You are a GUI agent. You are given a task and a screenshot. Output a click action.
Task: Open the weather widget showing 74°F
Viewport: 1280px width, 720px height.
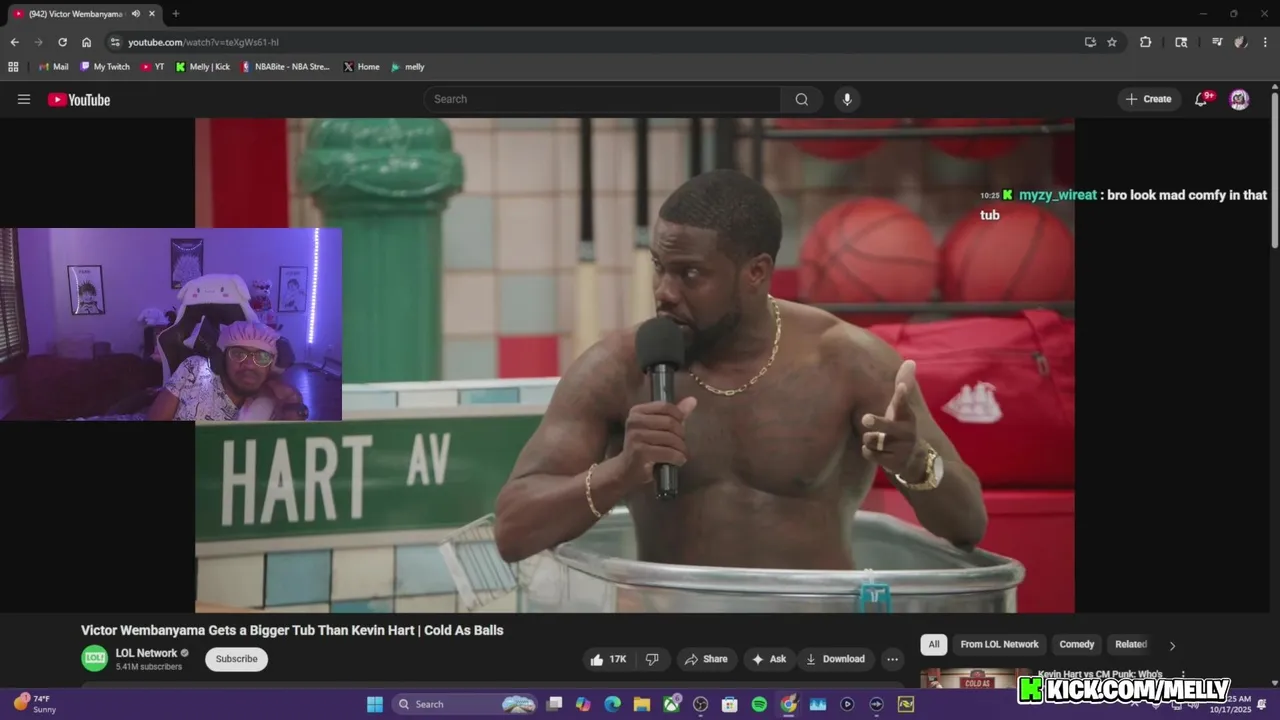34,704
